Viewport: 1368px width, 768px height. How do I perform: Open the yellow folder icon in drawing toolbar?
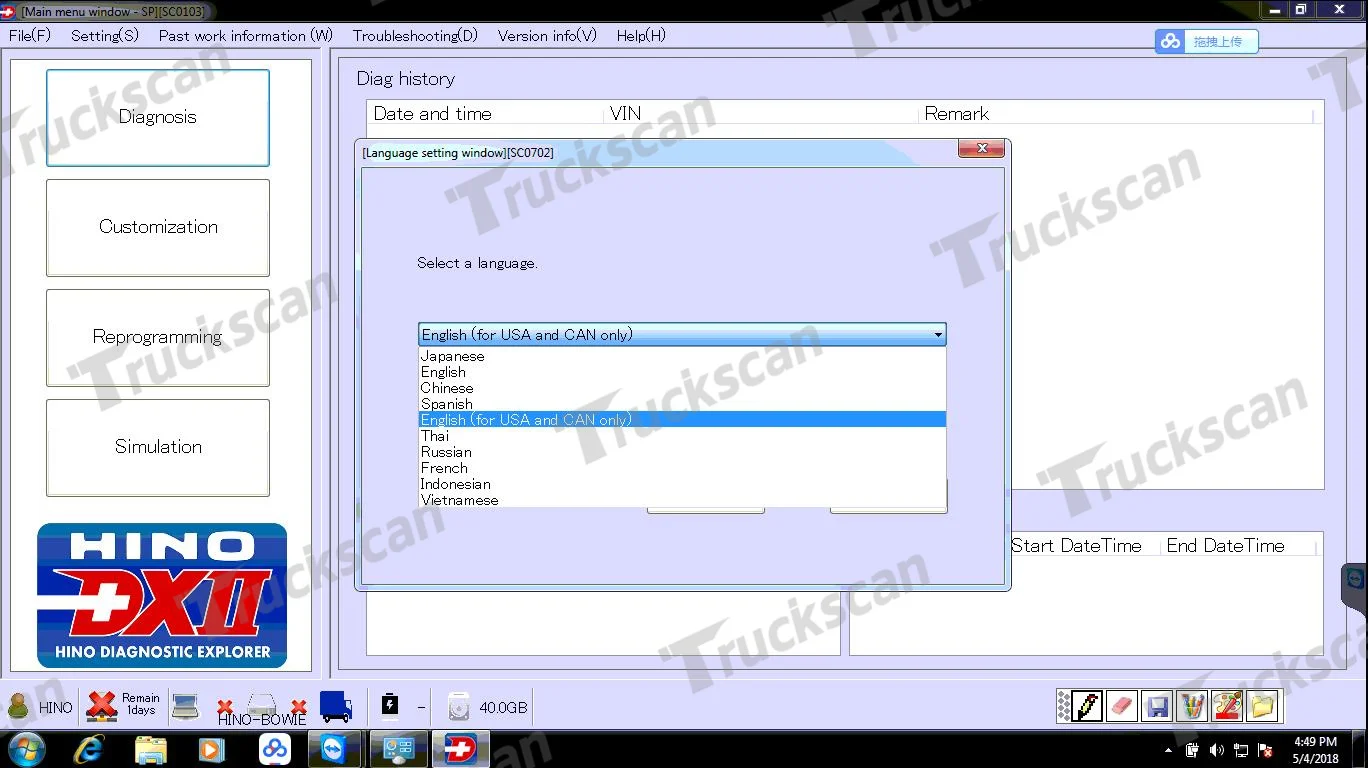(1262, 706)
